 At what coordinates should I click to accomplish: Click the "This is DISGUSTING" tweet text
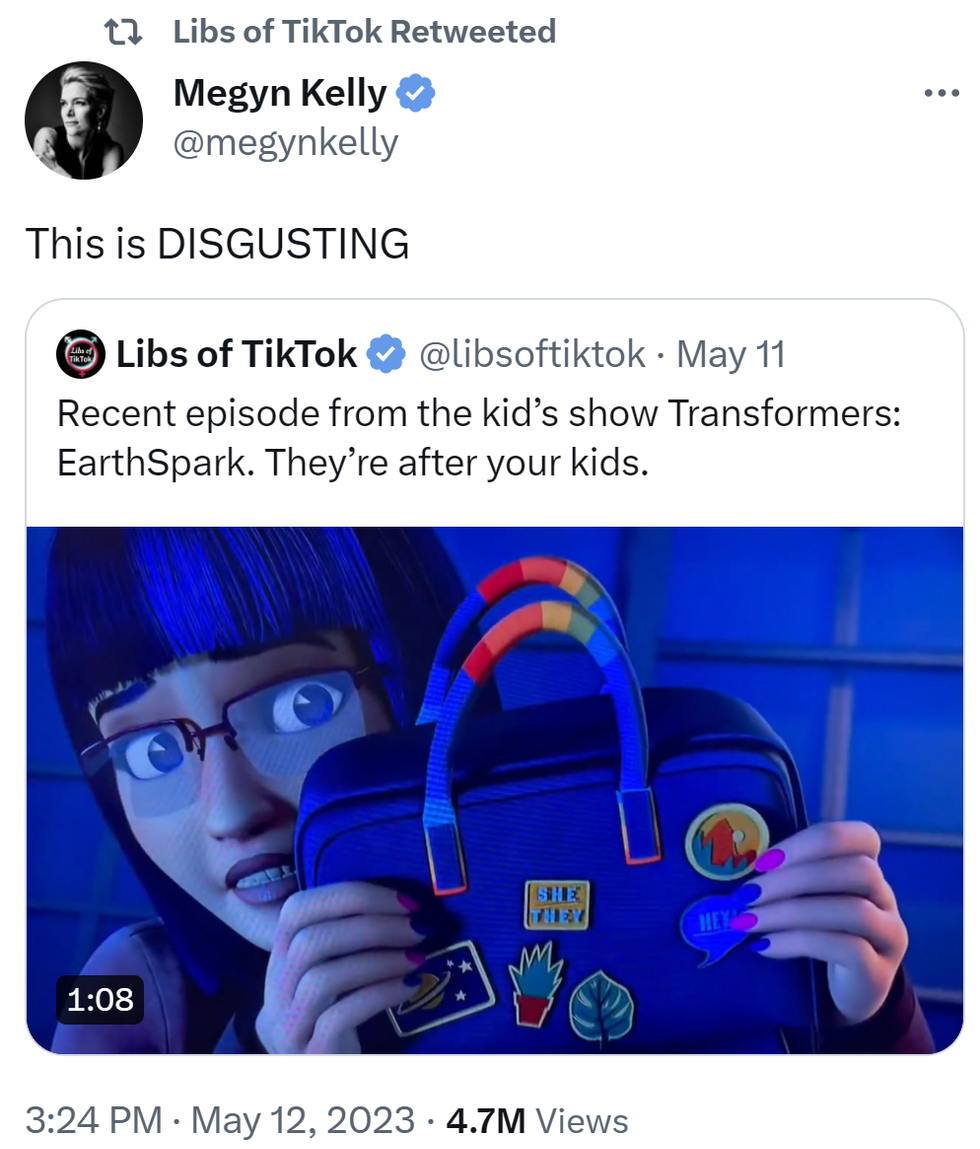218,243
